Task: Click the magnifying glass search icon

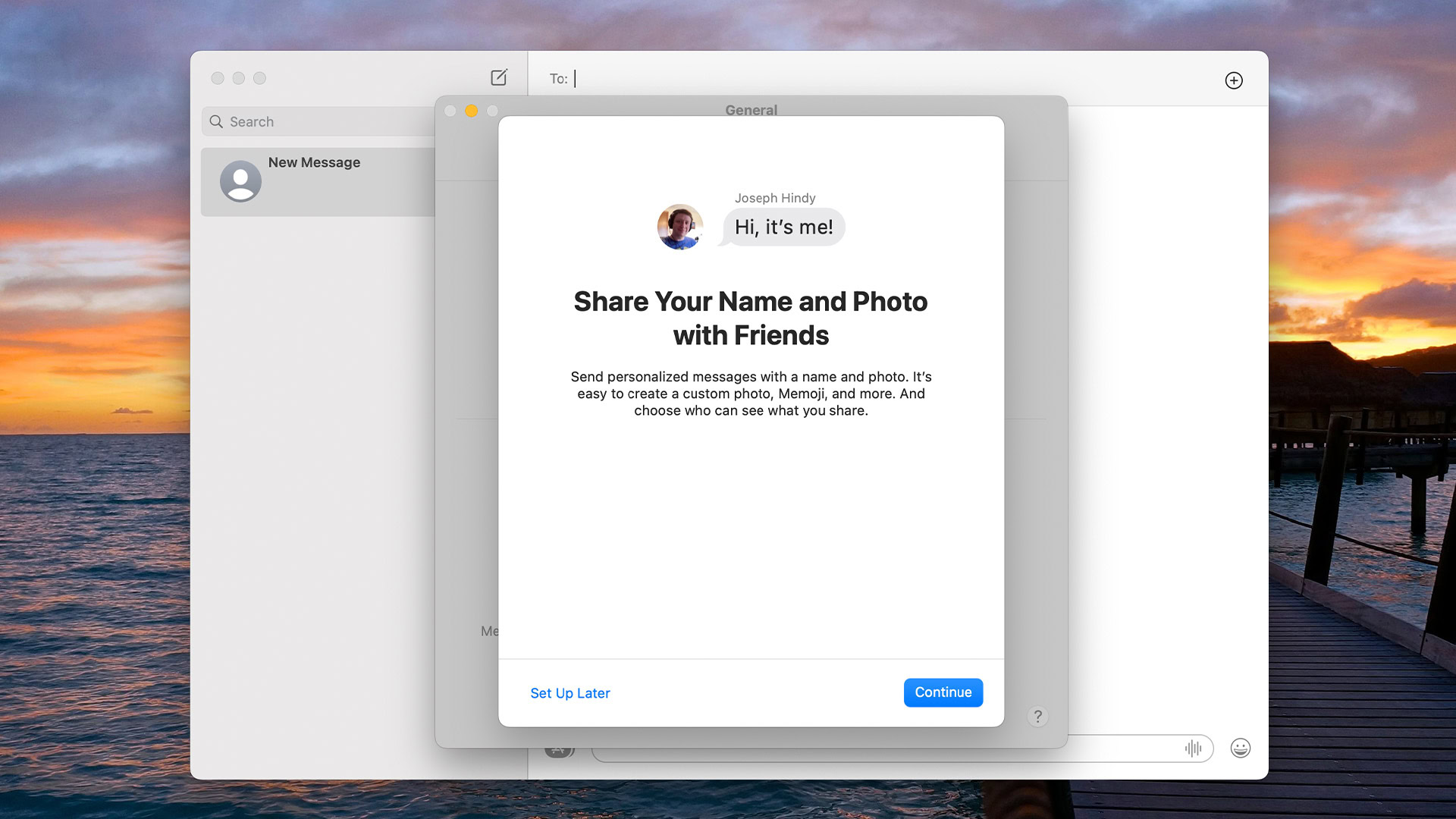Action: (x=216, y=121)
